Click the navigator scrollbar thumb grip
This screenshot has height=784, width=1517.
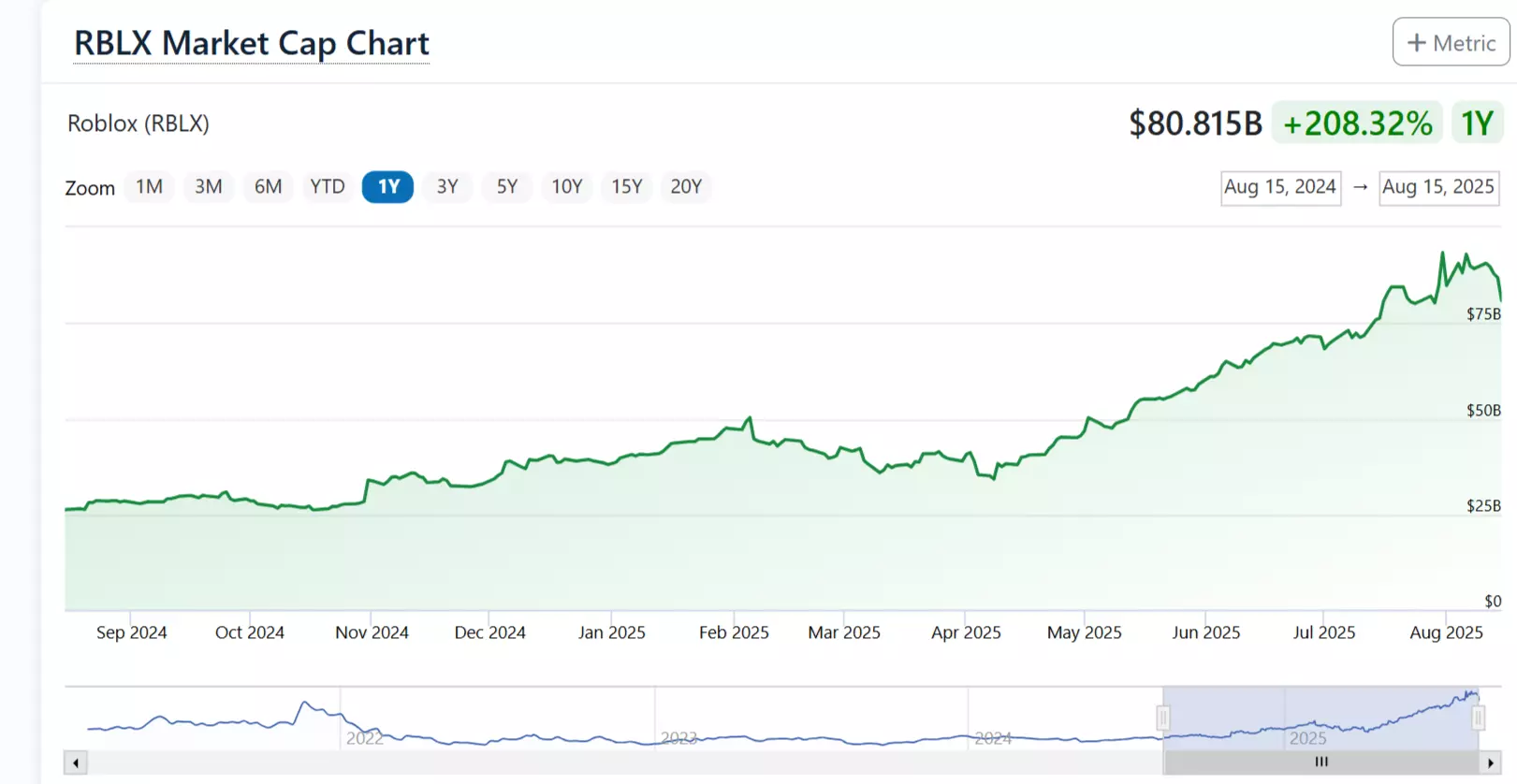click(x=1320, y=762)
